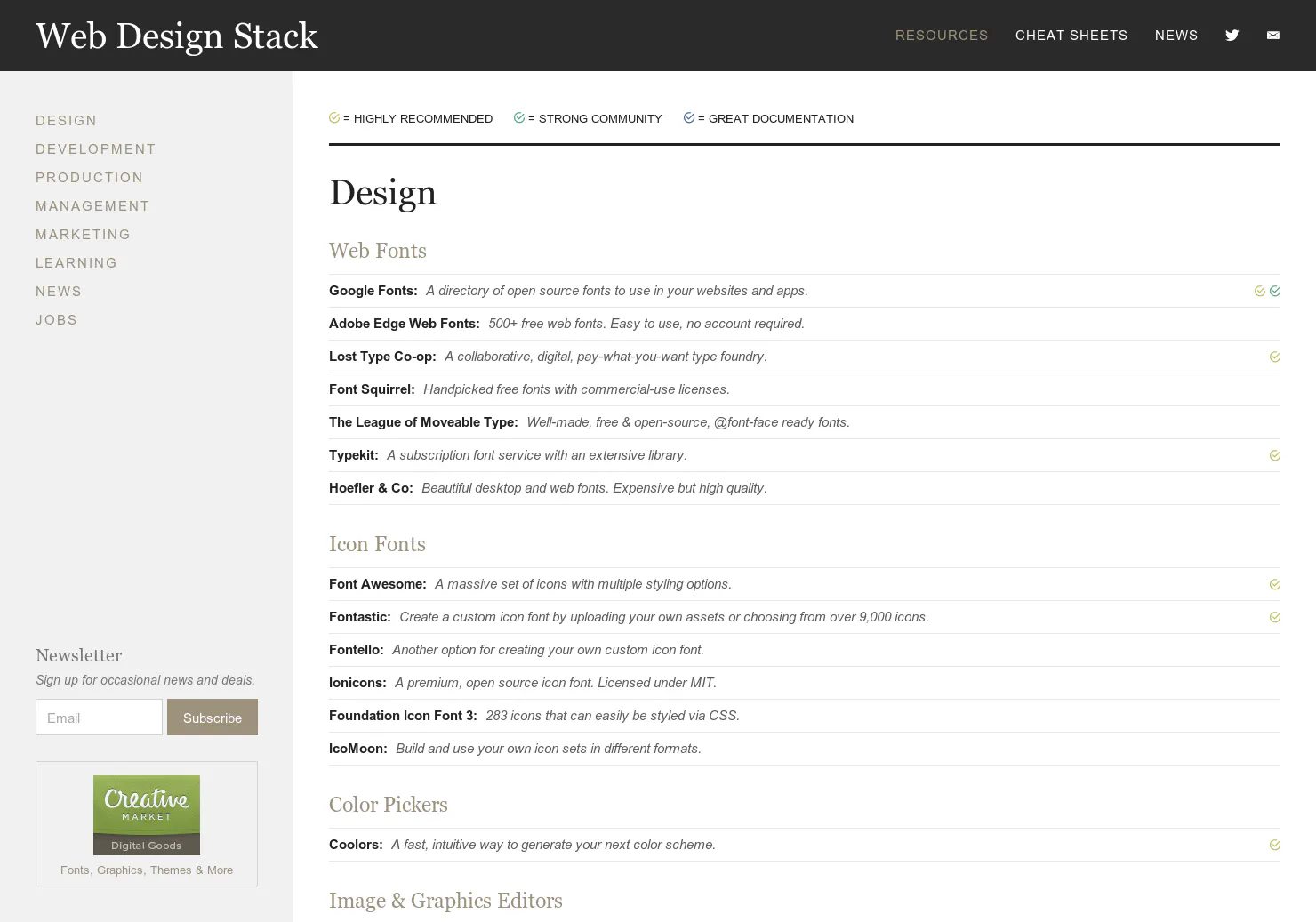Click the Web Design Stack site title

tap(177, 36)
